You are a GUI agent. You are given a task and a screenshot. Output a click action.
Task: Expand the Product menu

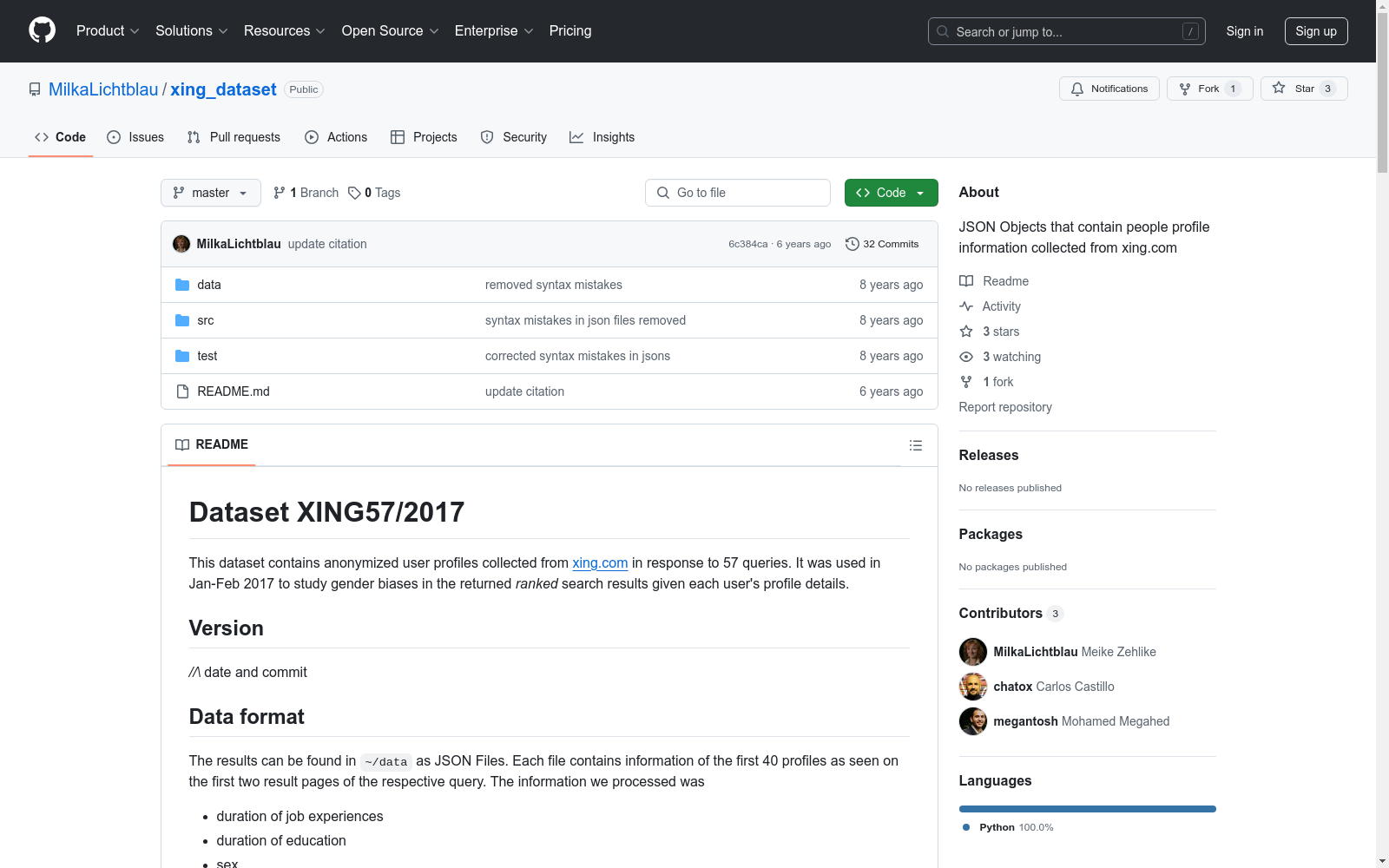coord(108,31)
